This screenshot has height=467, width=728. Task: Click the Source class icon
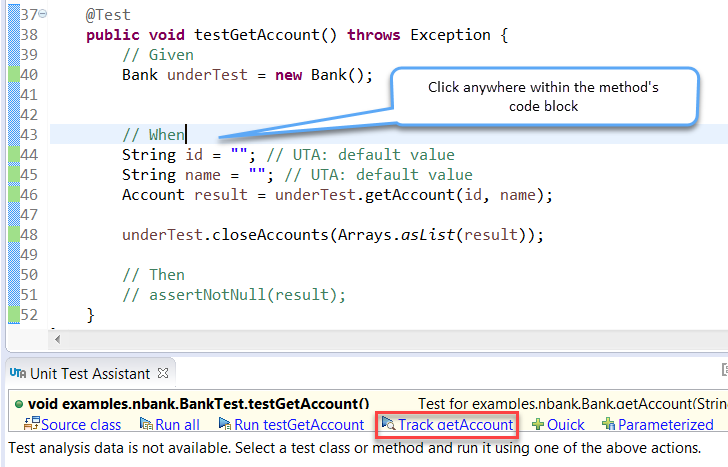(32, 423)
